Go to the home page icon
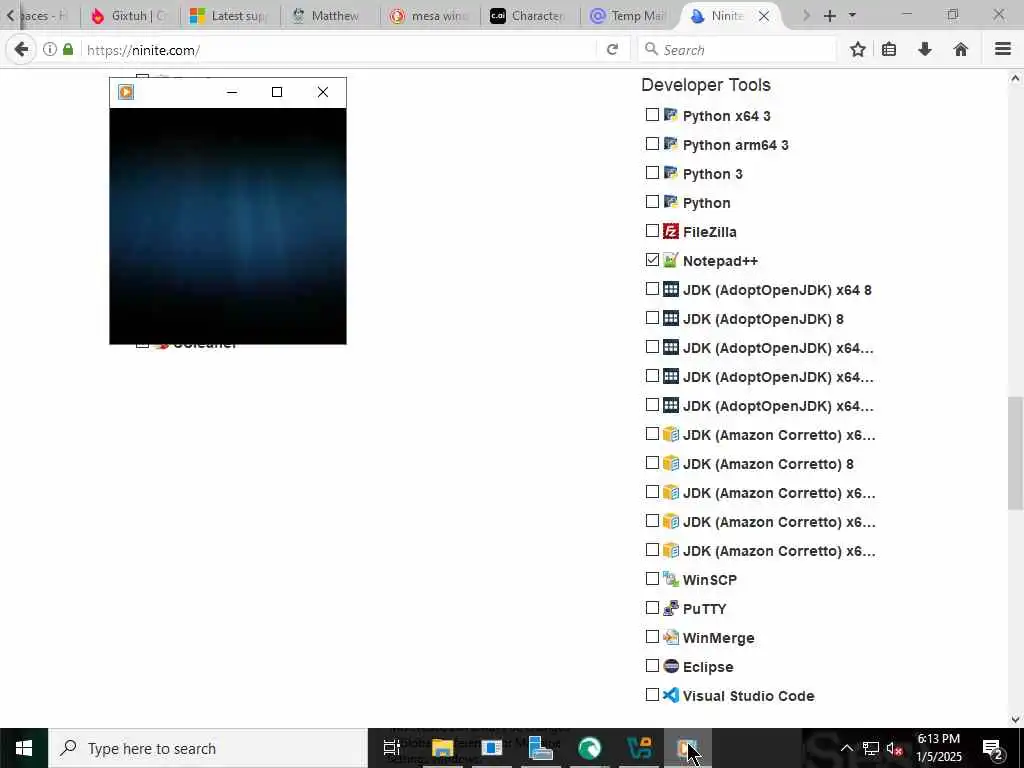This screenshot has width=1024, height=768. [x=961, y=49]
